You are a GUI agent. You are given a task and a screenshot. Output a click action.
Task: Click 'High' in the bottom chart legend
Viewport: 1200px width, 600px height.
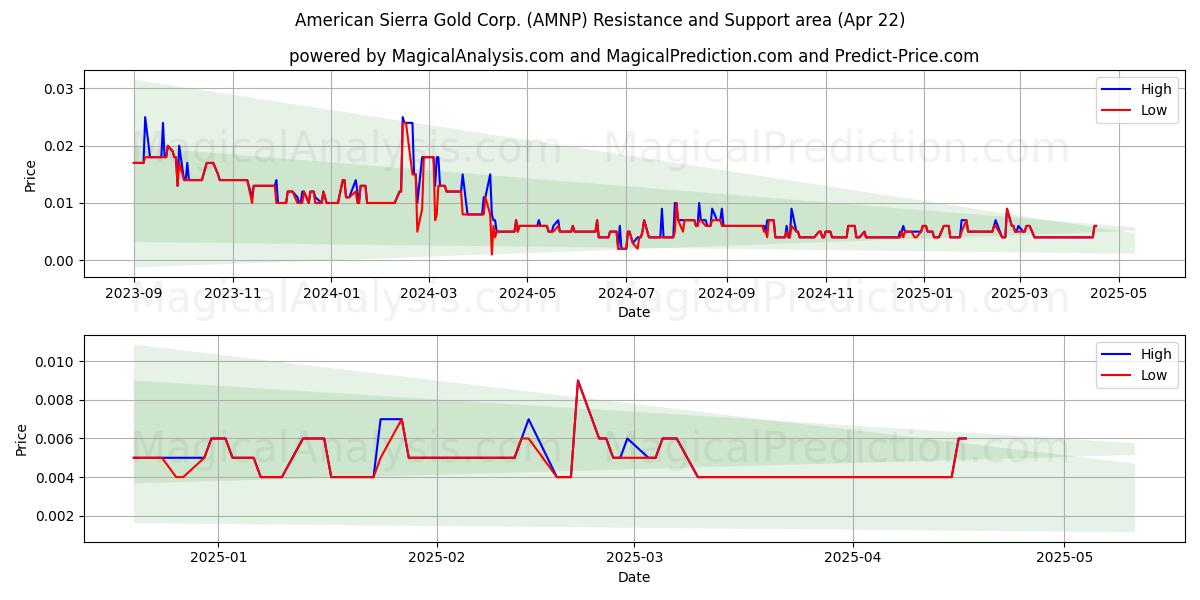(1156, 354)
